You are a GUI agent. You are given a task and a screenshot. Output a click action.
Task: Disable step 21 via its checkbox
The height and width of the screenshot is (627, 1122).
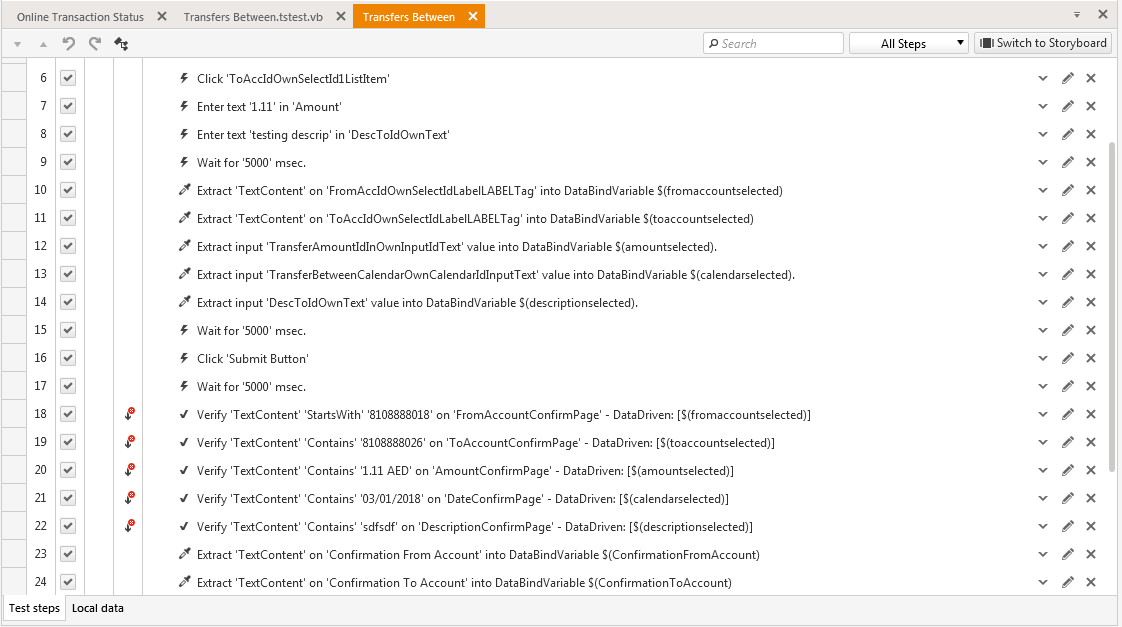pos(68,498)
